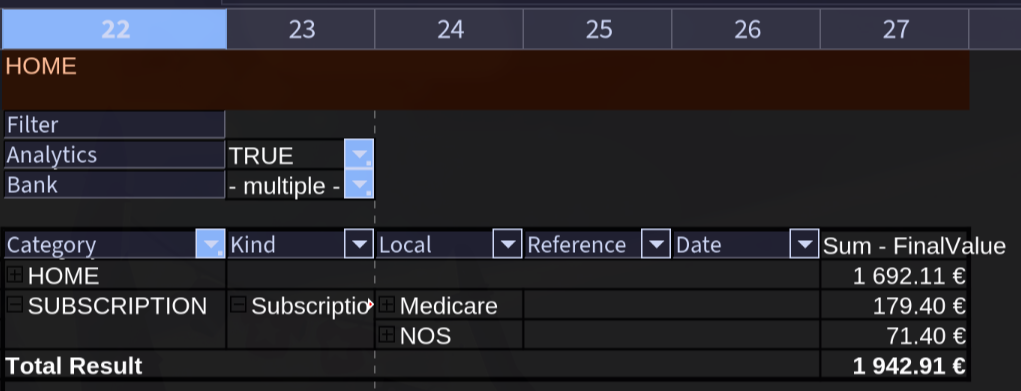Viewport: 1021px width, 391px height.
Task: Select column header 23
Action: (x=301, y=29)
